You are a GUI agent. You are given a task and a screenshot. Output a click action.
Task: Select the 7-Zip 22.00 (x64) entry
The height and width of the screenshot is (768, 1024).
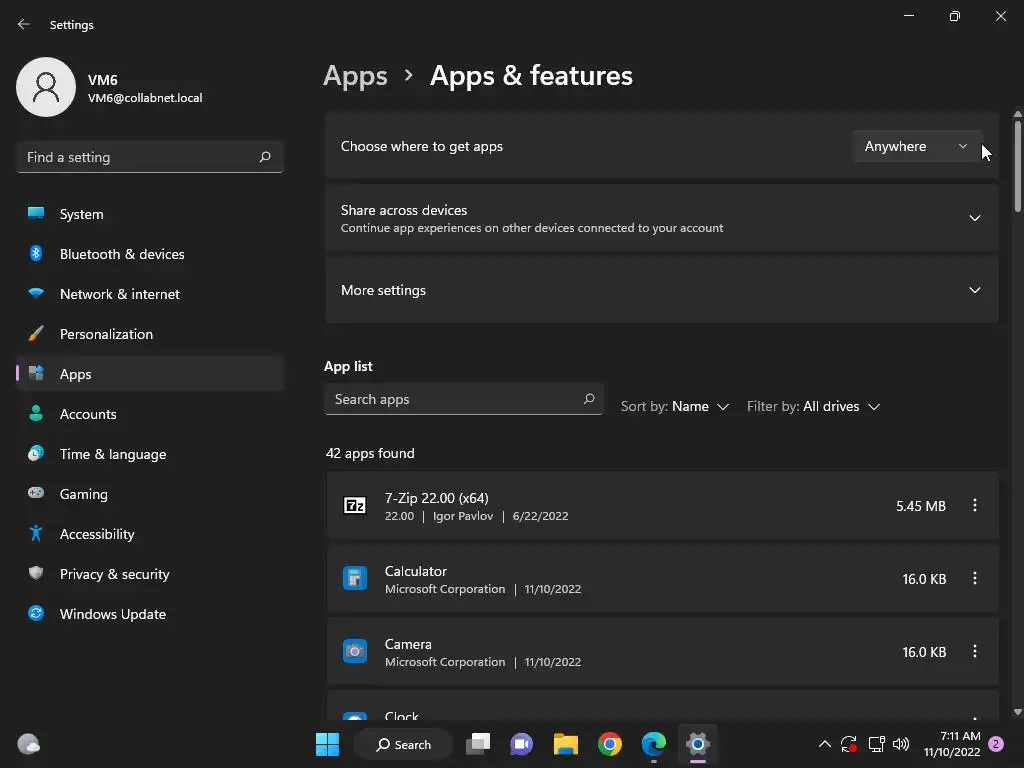662,506
